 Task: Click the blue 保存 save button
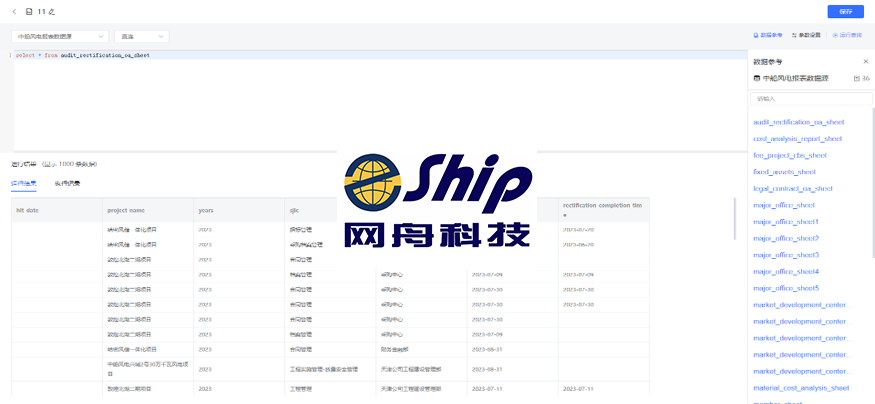pyautogui.click(x=845, y=11)
